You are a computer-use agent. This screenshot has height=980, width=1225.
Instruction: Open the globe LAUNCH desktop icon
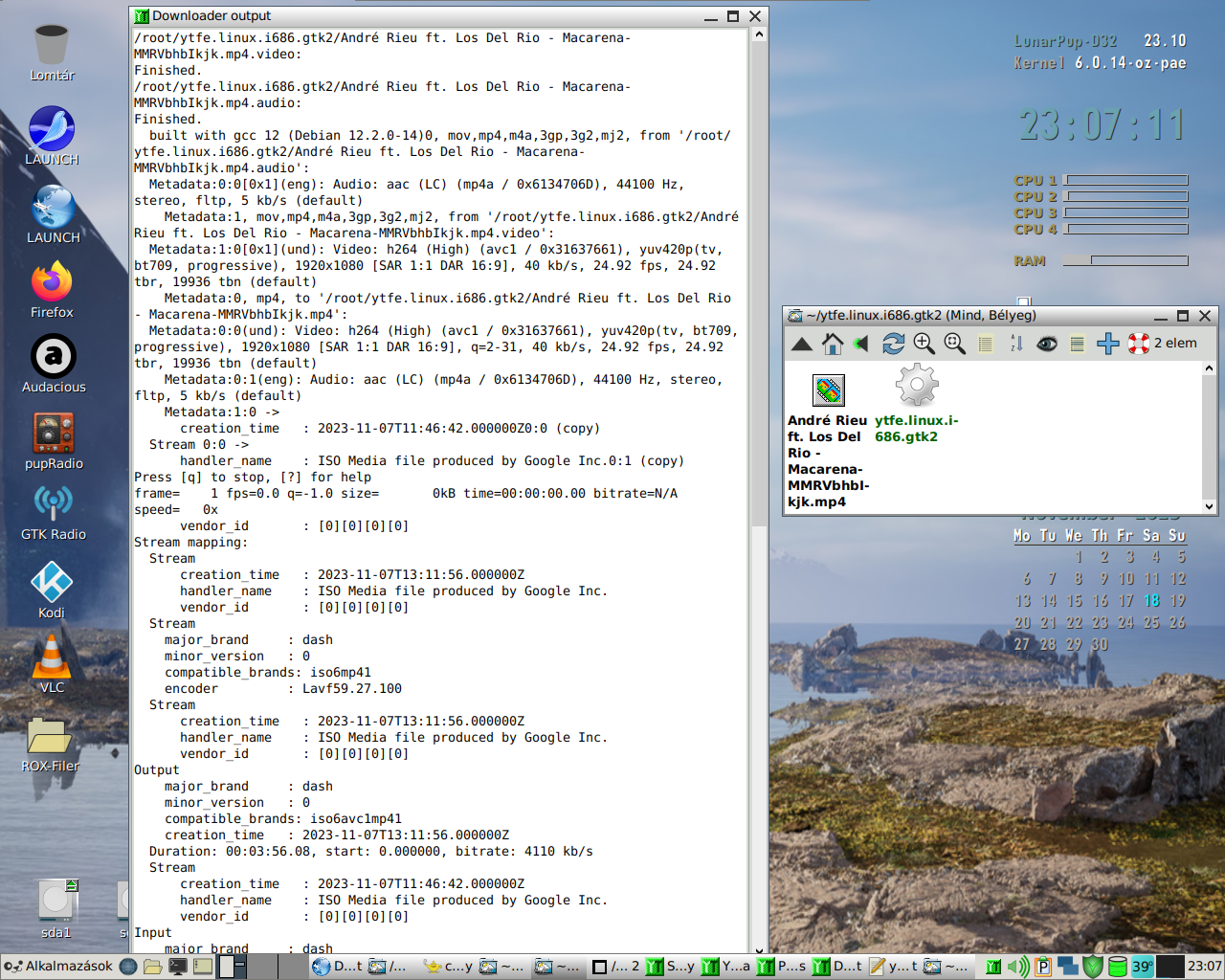pyautogui.click(x=53, y=214)
